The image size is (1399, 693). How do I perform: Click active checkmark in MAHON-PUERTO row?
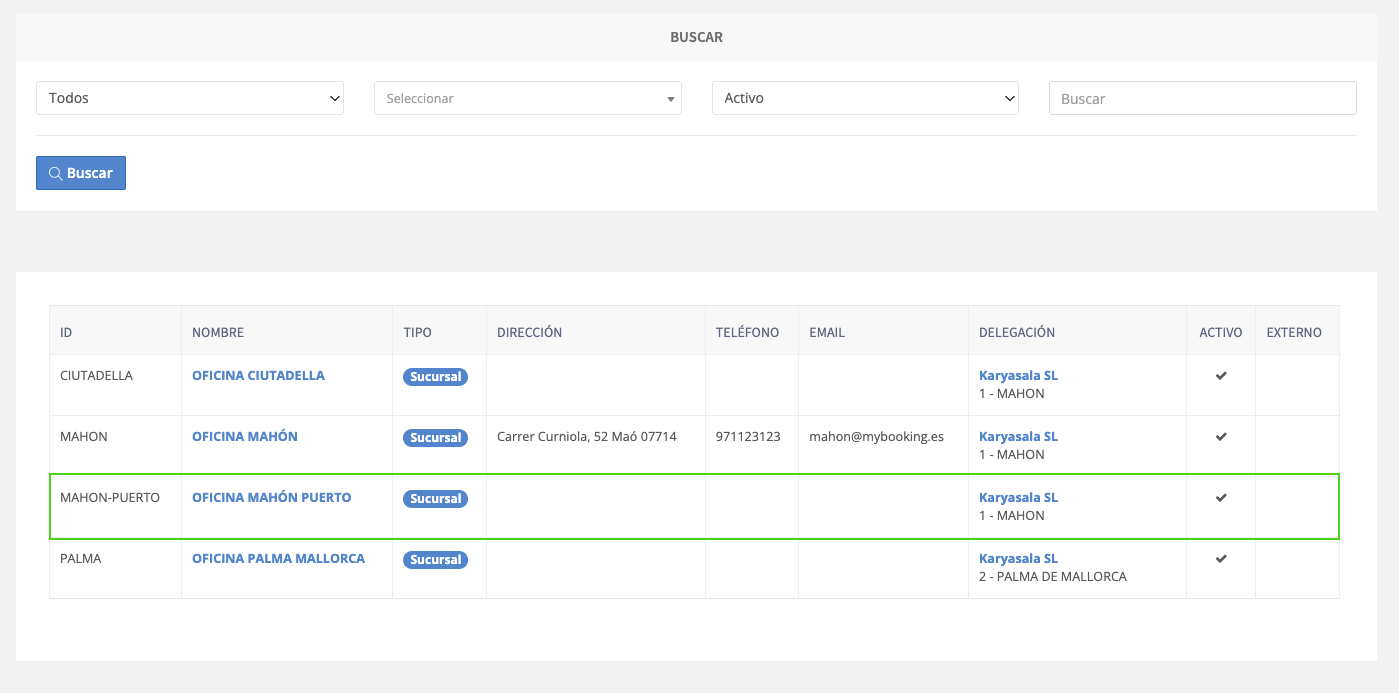coord(1221,498)
